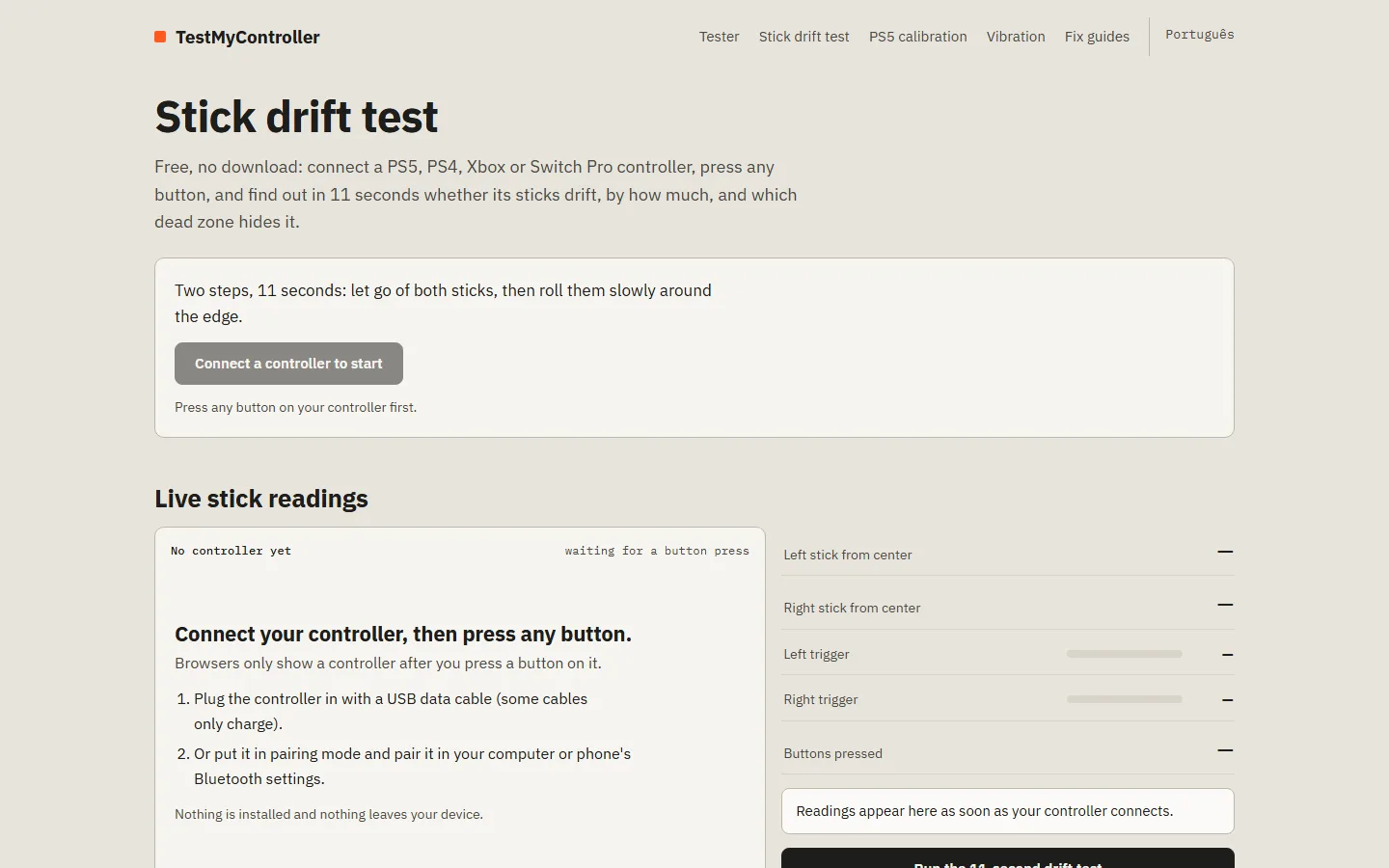Open the Vibration page
Viewport: 1389px width, 868px height.
tap(1016, 37)
